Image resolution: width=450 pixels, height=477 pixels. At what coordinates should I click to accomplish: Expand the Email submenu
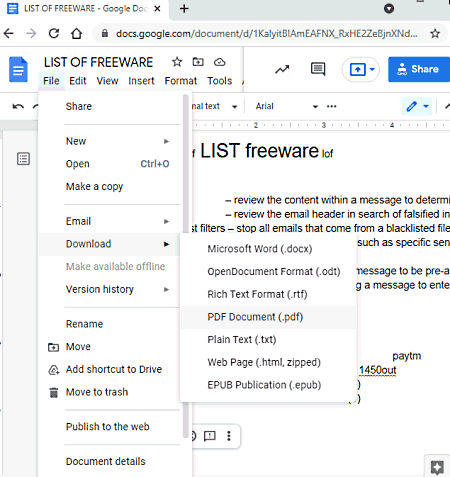point(166,221)
